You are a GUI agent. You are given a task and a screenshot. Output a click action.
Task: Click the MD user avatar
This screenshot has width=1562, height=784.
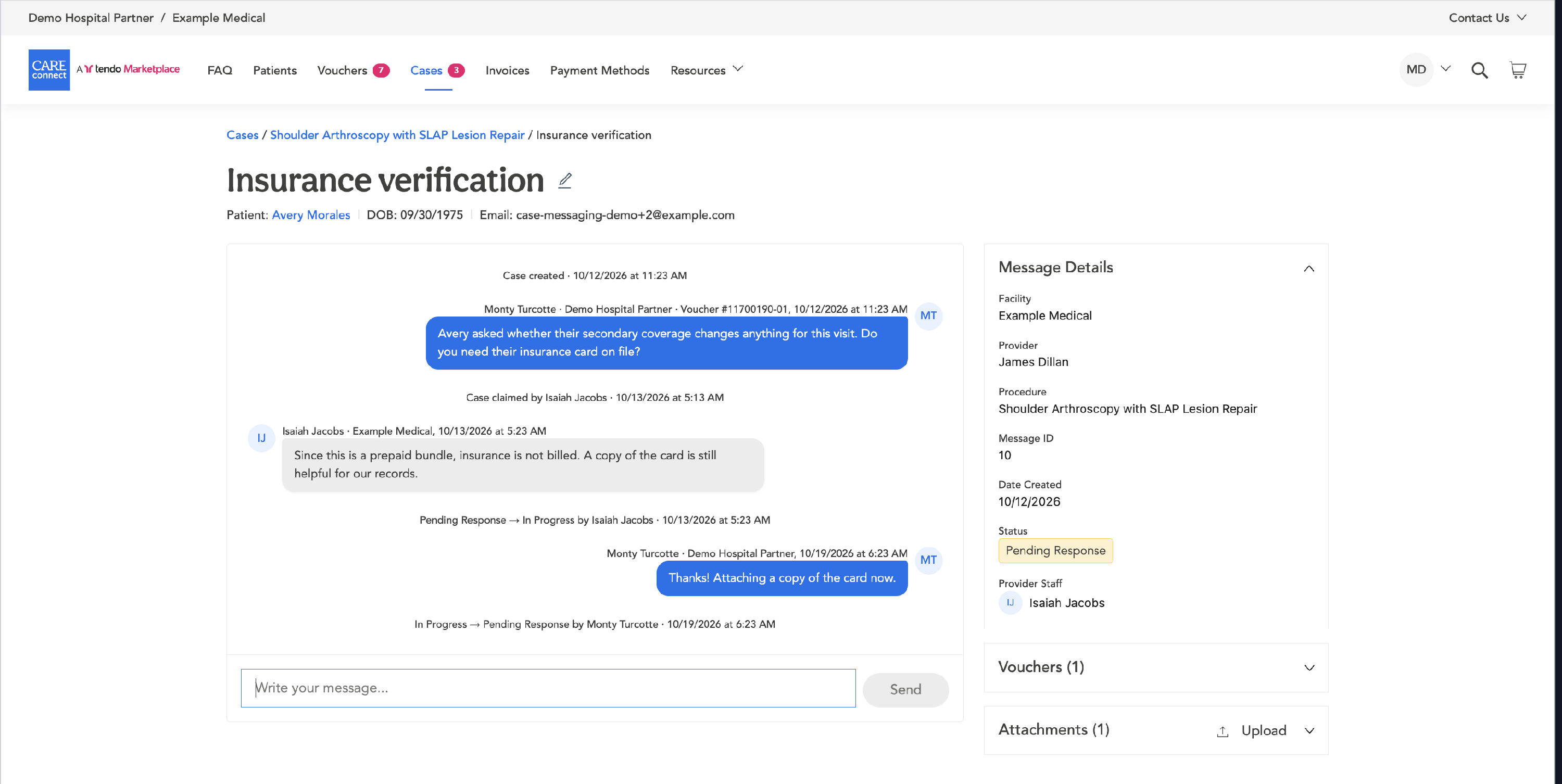(x=1416, y=70)
